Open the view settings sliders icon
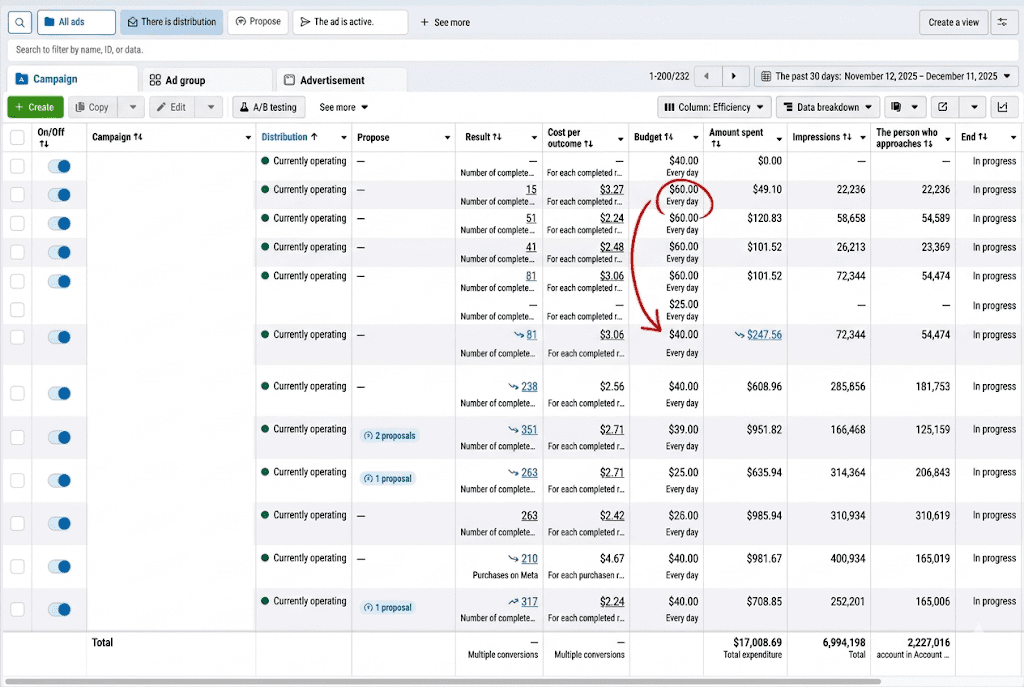 (x=1002, y=22)
